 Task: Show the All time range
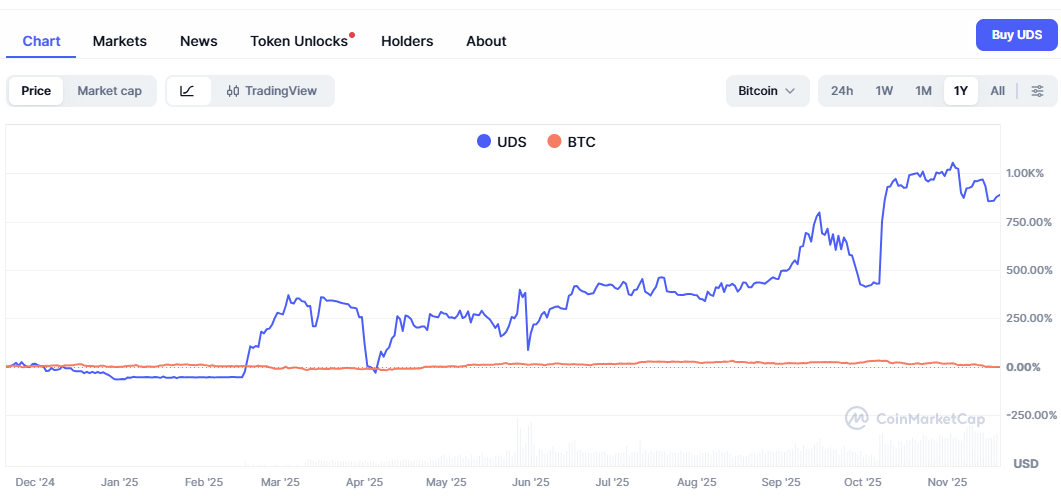pos(997,91)
